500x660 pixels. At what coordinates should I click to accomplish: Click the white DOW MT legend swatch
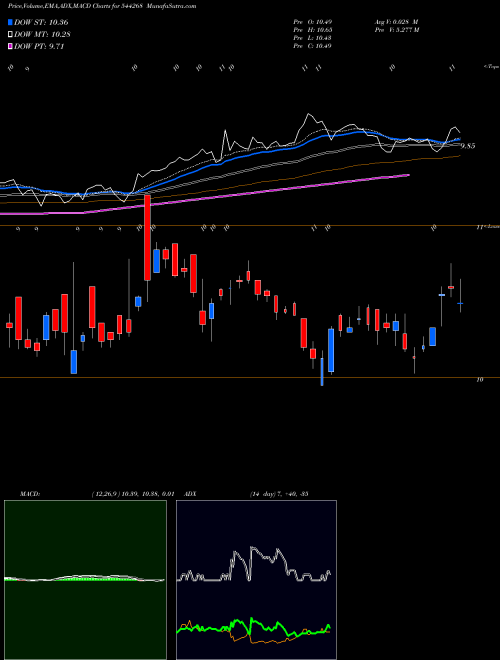(11, 34)
